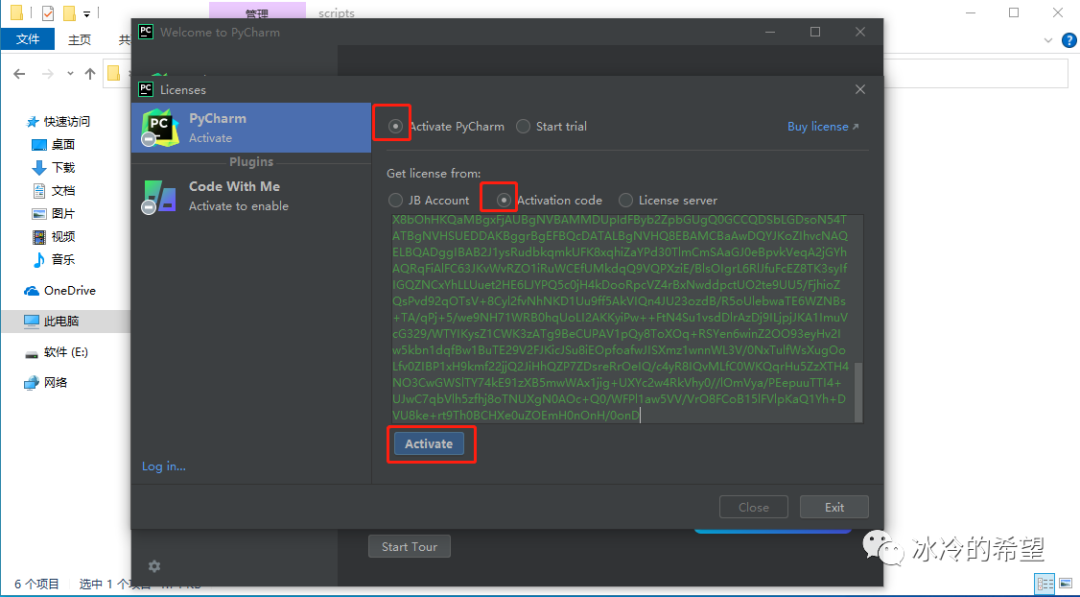
Task: Open the 管理 ribbon tab in Explorer
Action: (257, 12)
